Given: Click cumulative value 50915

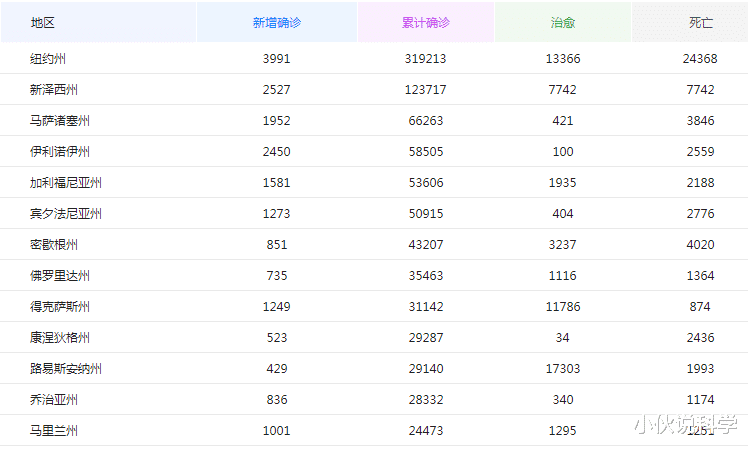Looking at the screenshot, I should click(426, 214).
